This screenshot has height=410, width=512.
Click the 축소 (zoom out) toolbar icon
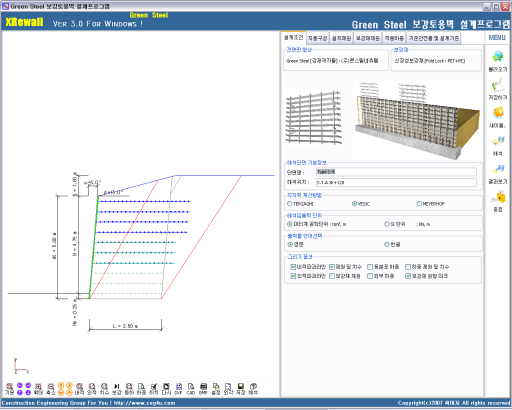click(51, 387)
